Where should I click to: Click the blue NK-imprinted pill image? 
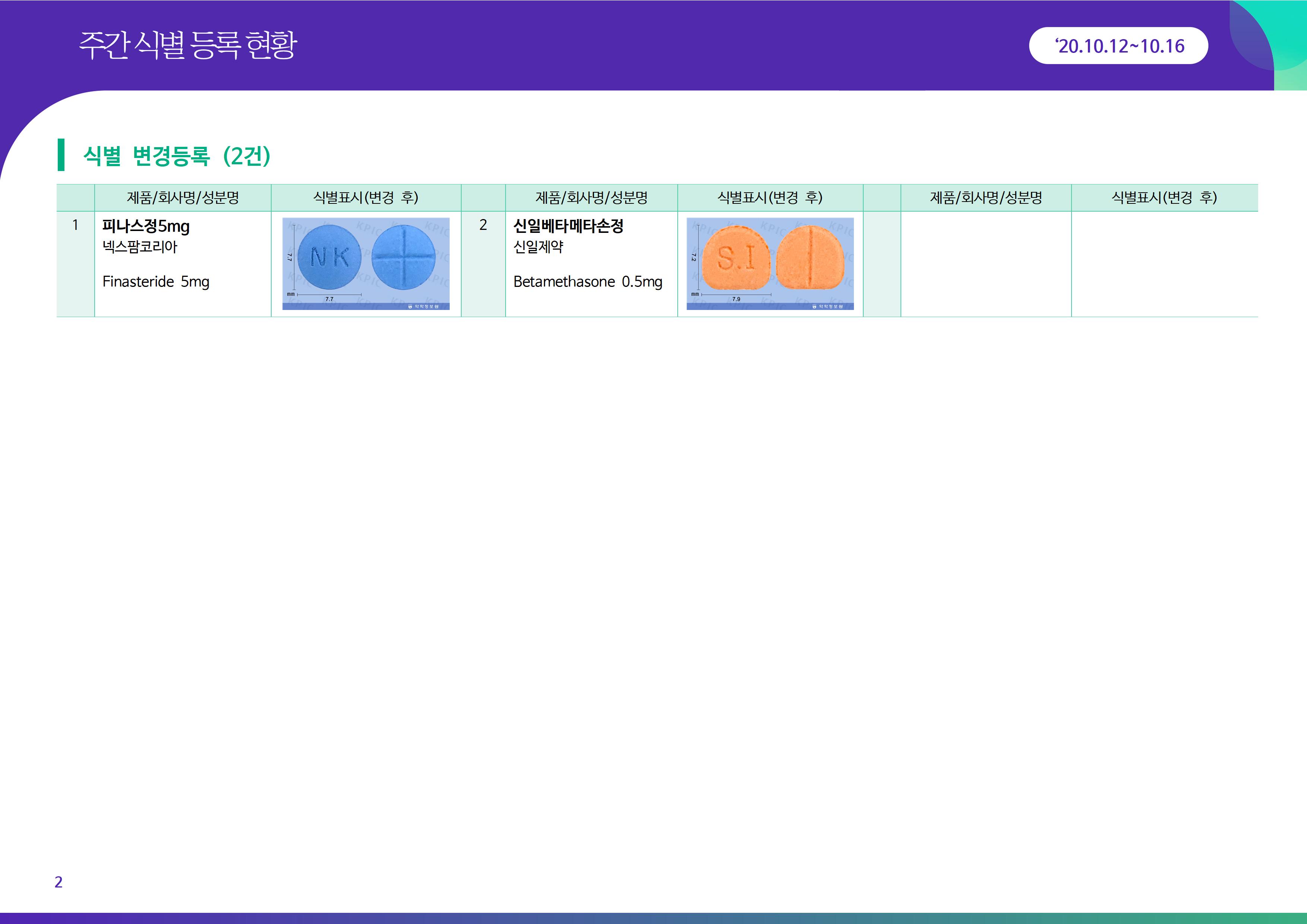coord(329,257)
